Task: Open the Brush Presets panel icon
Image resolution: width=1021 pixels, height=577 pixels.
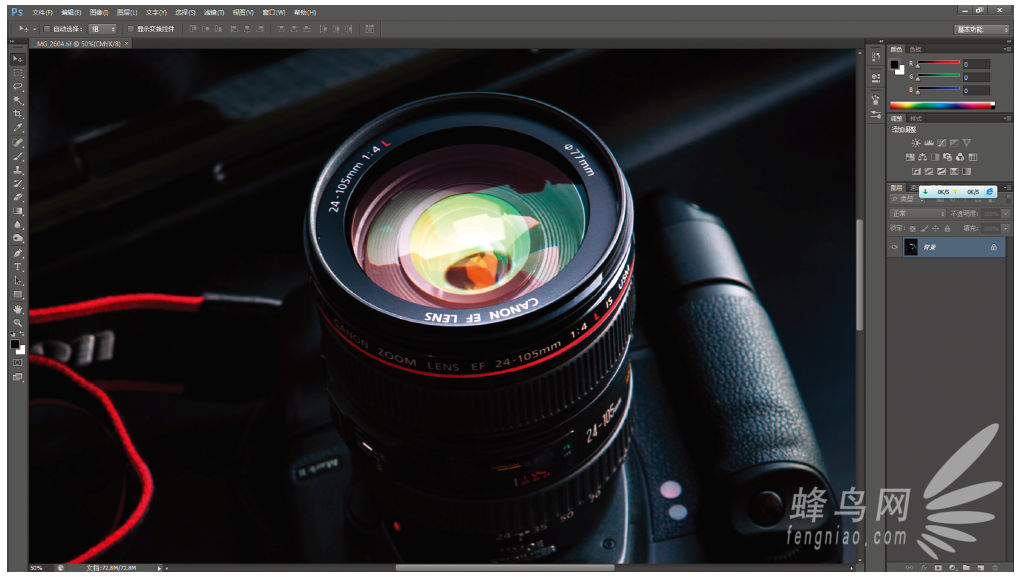Action: pos(876,115)
